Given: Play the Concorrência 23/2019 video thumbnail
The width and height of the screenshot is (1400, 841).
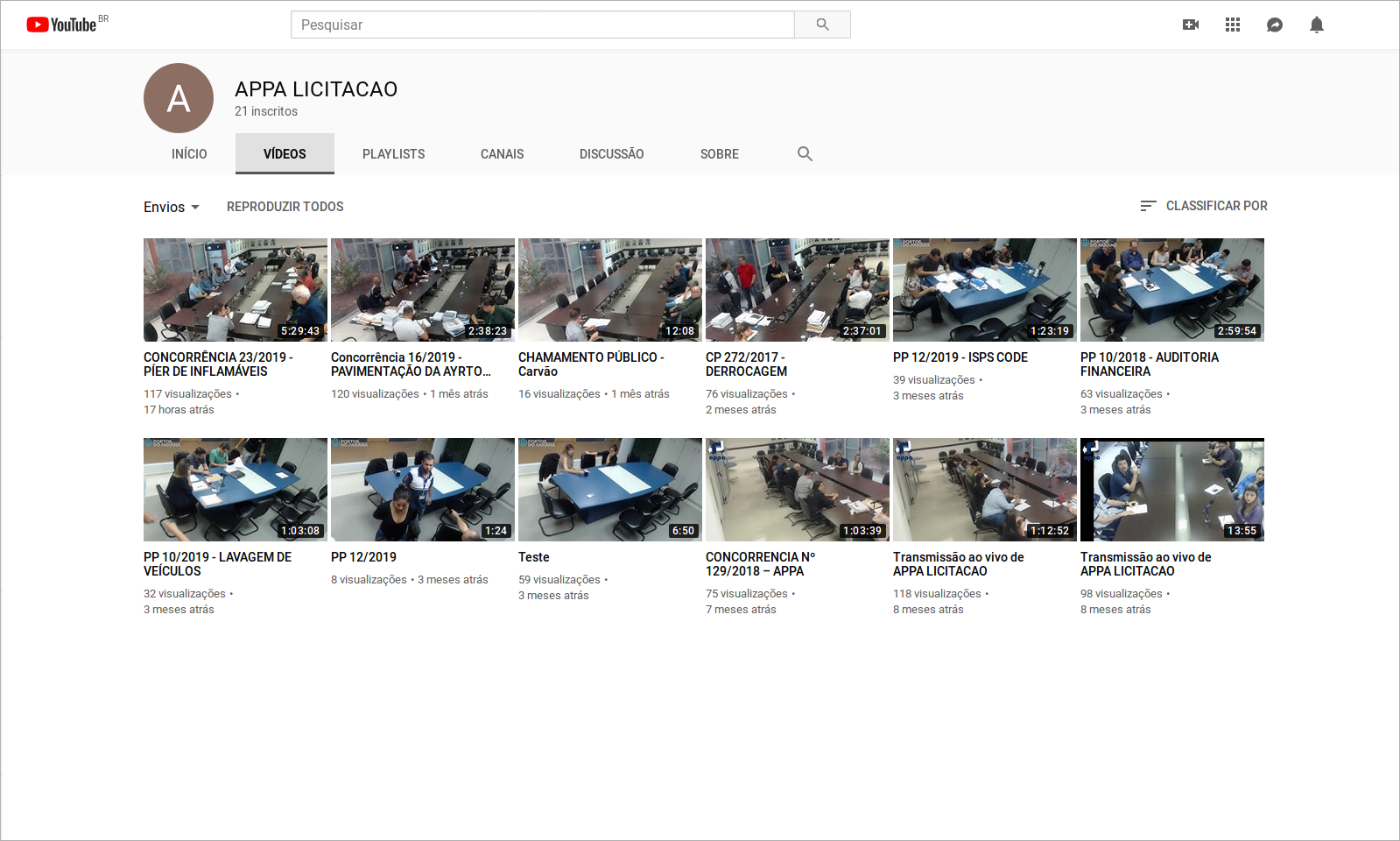Looking at the screenshot, I should (236, 290).
